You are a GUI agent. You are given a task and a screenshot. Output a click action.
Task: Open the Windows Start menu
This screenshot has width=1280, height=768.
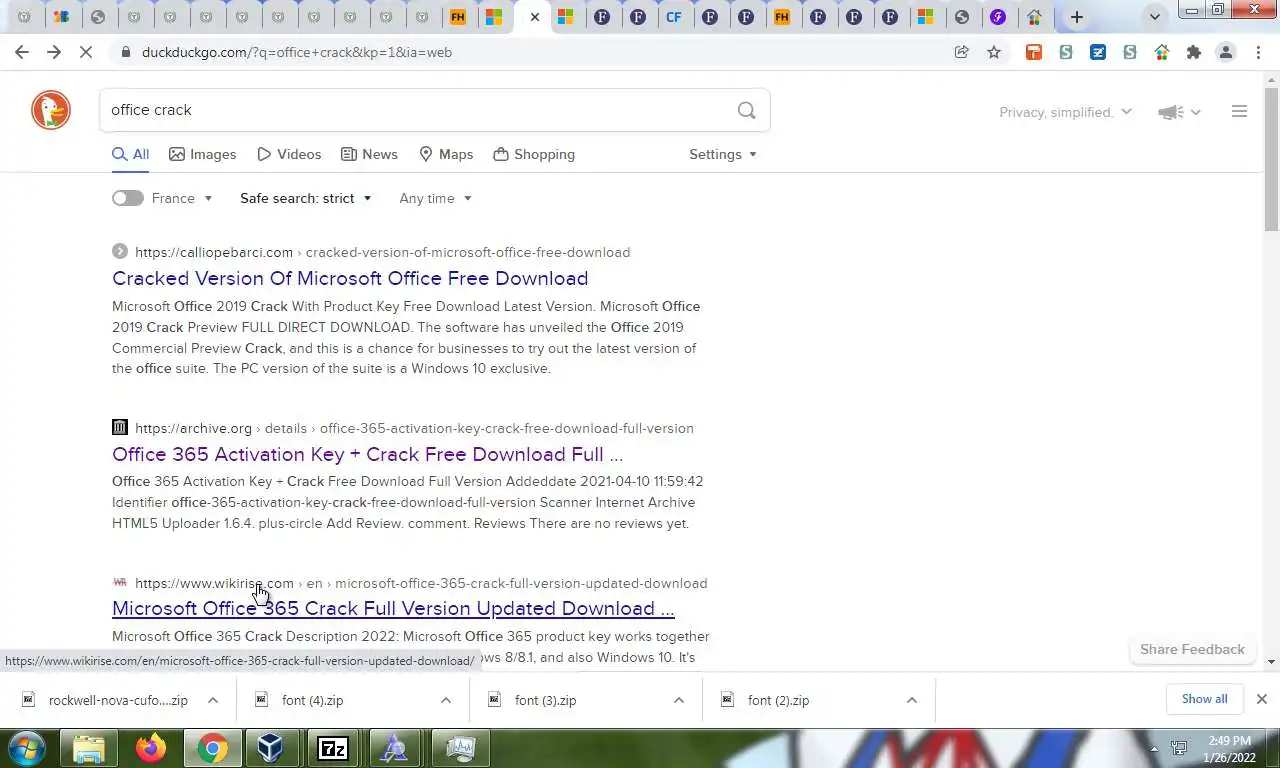click(x=27, y=748)
